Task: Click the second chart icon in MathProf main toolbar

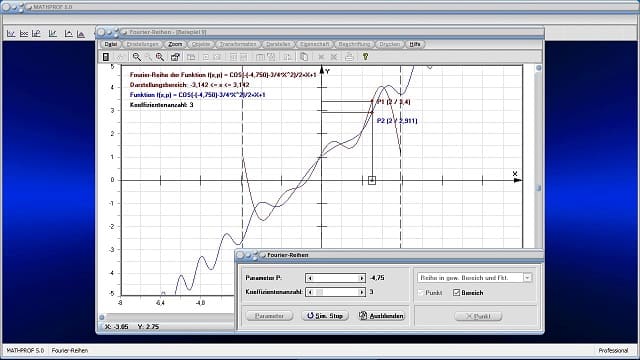Action: [x=24, y=33]
